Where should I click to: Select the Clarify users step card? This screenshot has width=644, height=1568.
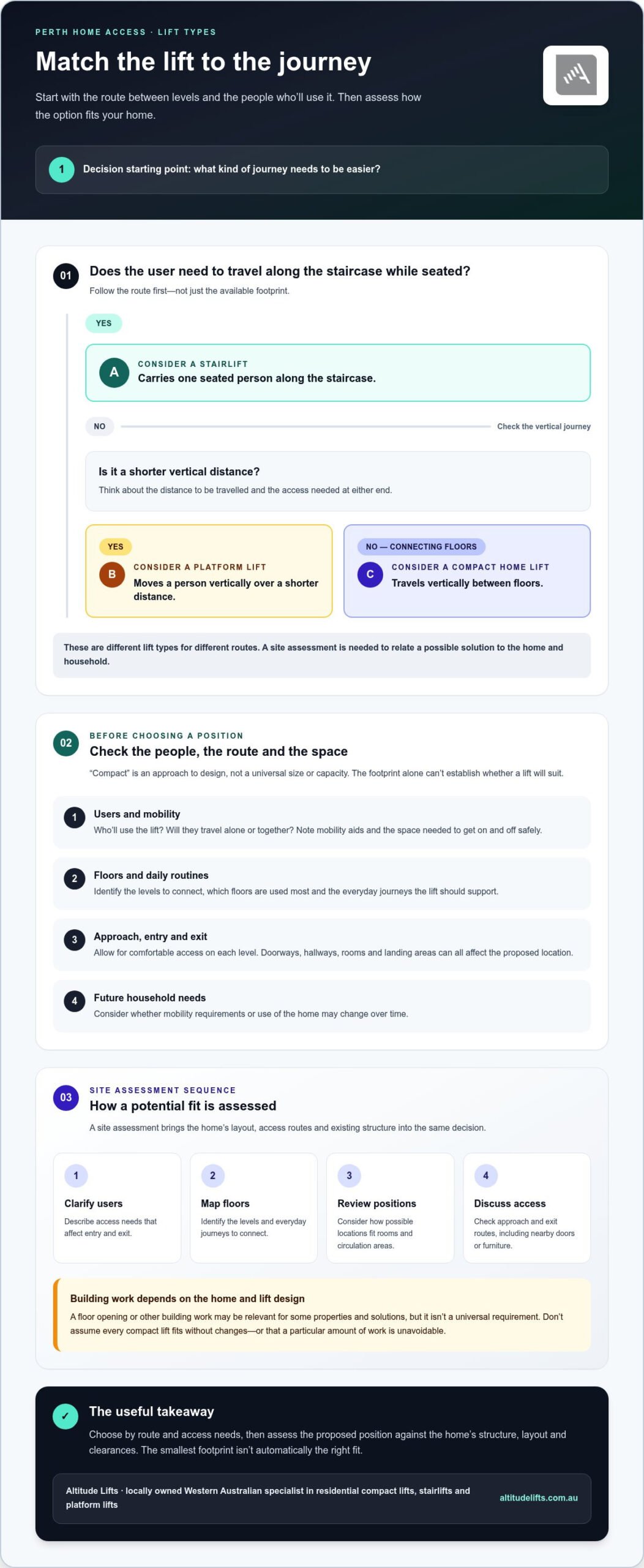tap(117, 1208)
